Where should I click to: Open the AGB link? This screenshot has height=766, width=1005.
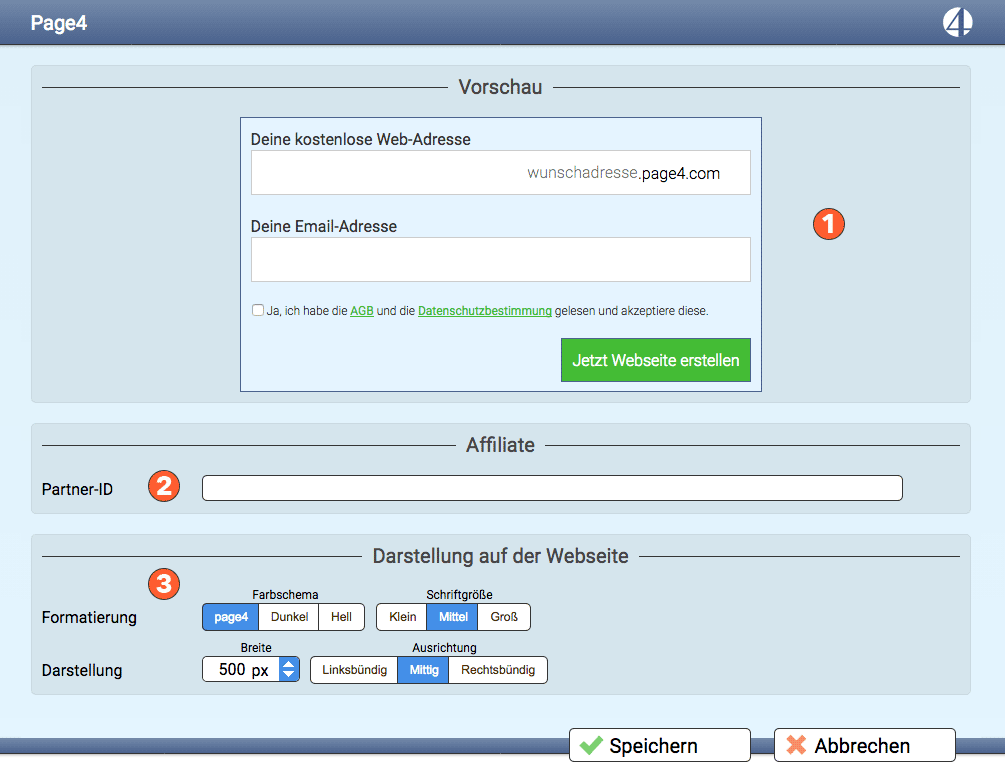pyautogui.click(x=361, y=311)
